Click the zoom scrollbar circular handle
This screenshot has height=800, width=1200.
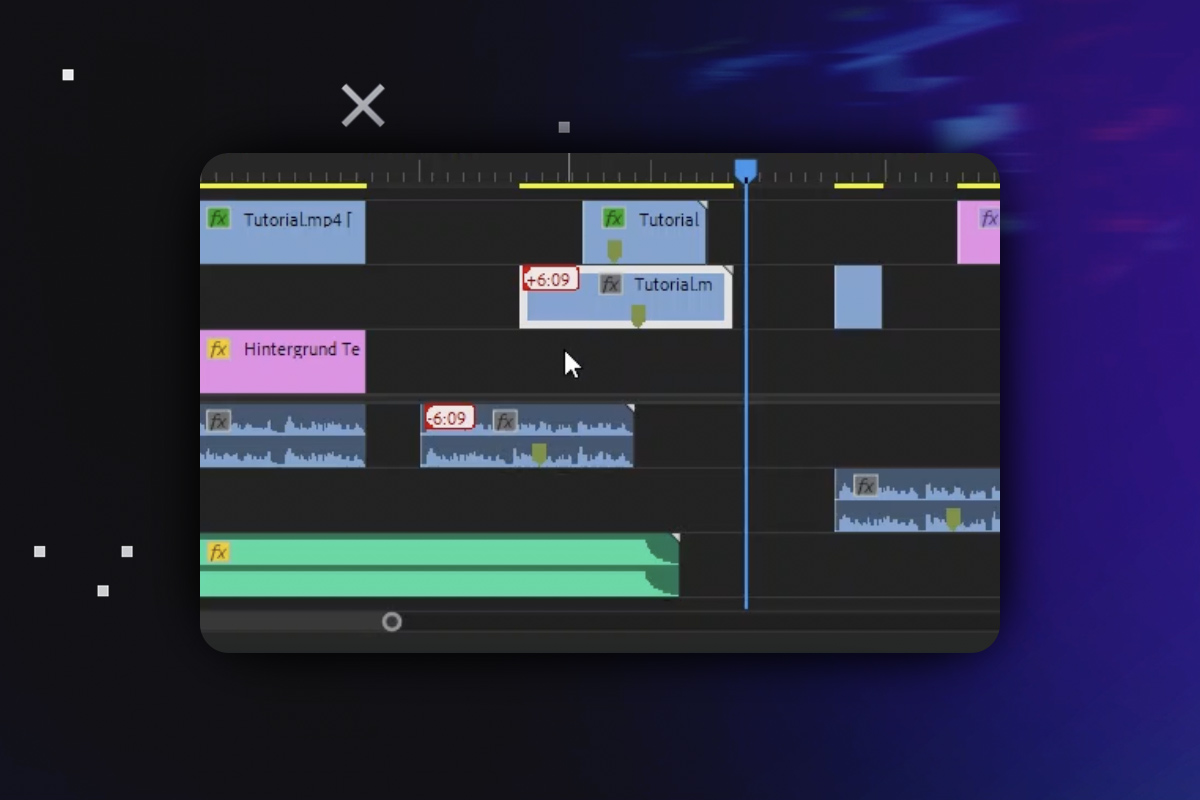click(x=392, y=622)
